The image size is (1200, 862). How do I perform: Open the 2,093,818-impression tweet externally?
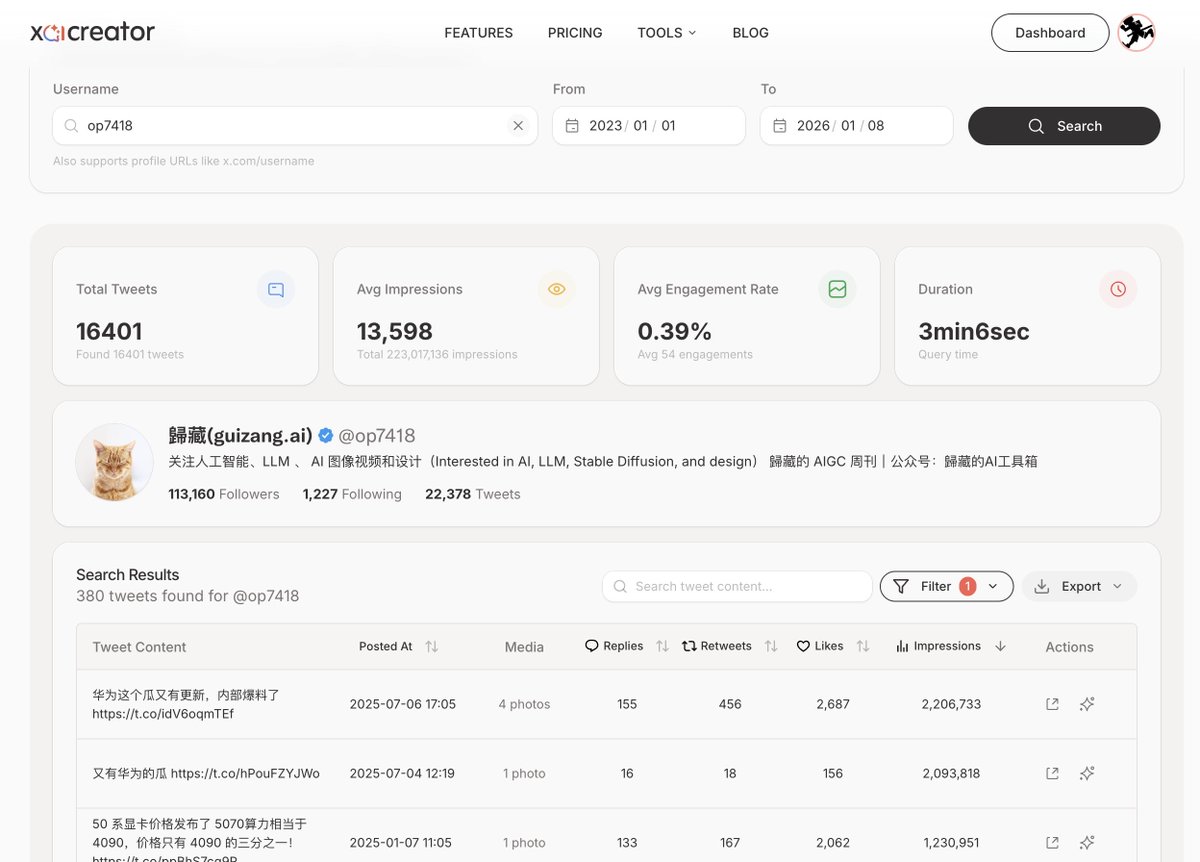point(1052,773)
